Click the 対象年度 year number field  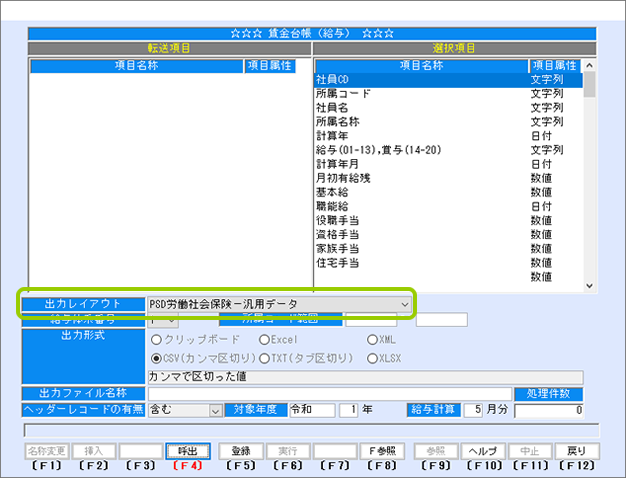(x=347, y=410)
